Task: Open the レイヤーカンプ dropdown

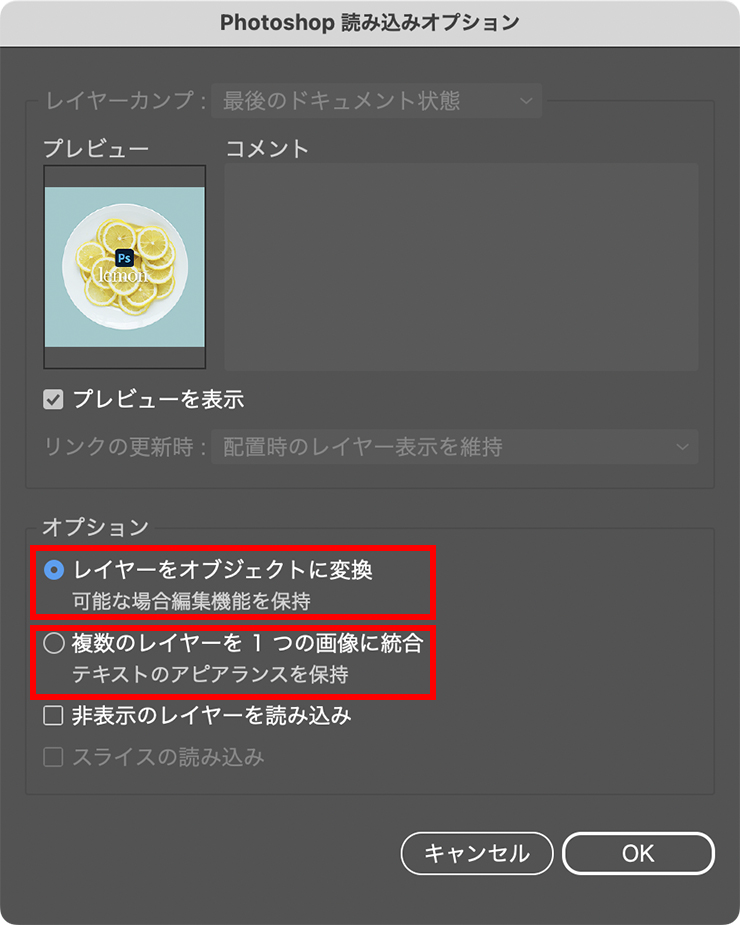Action: (x=376, y=101)
